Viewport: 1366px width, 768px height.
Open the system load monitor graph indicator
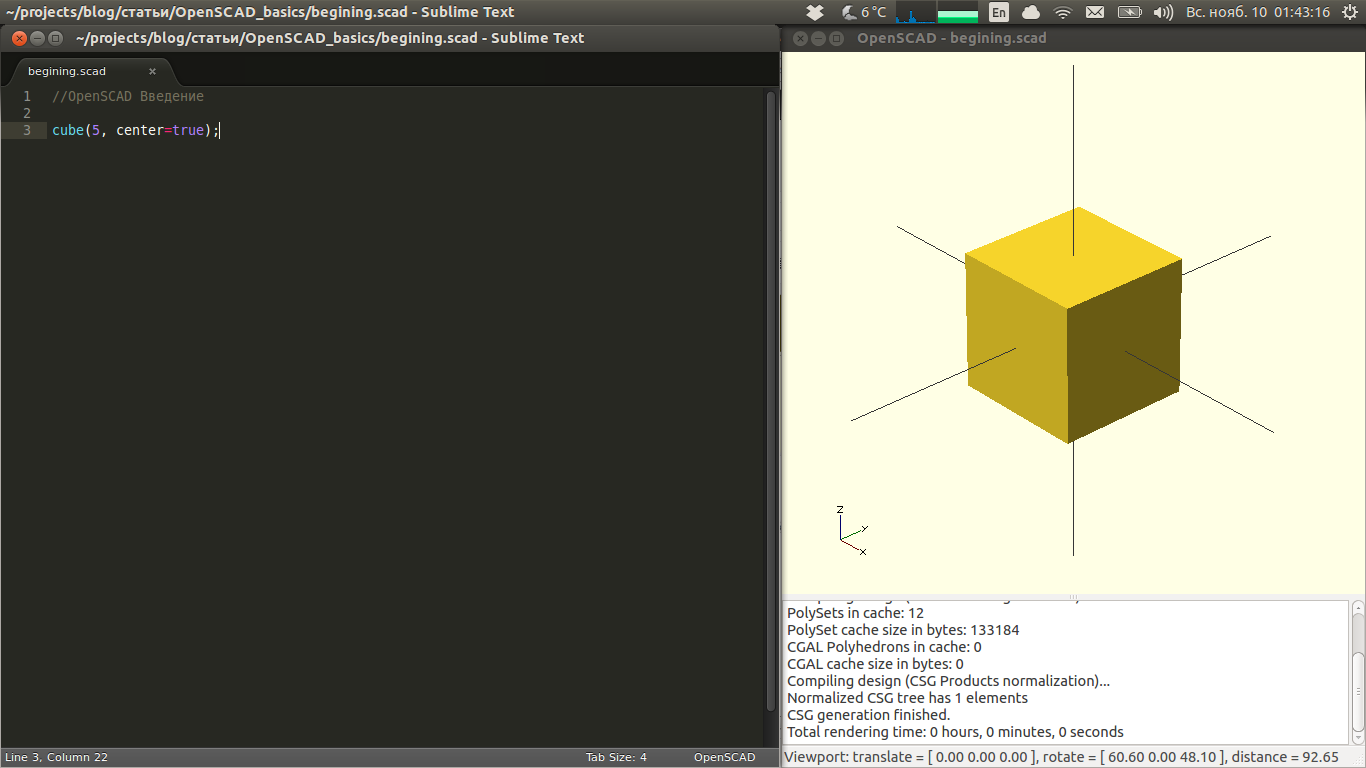coord(937,12)
